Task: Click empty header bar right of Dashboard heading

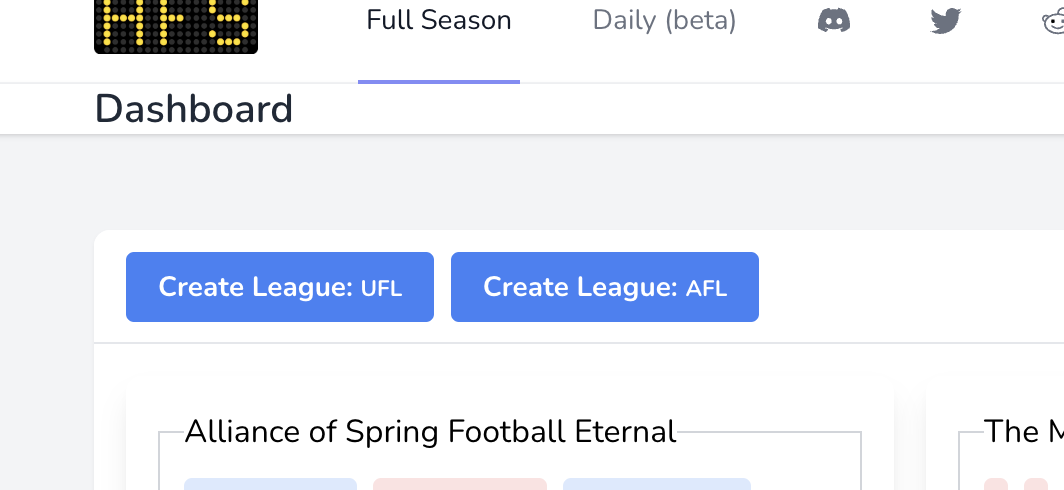Action: point(650,109)
